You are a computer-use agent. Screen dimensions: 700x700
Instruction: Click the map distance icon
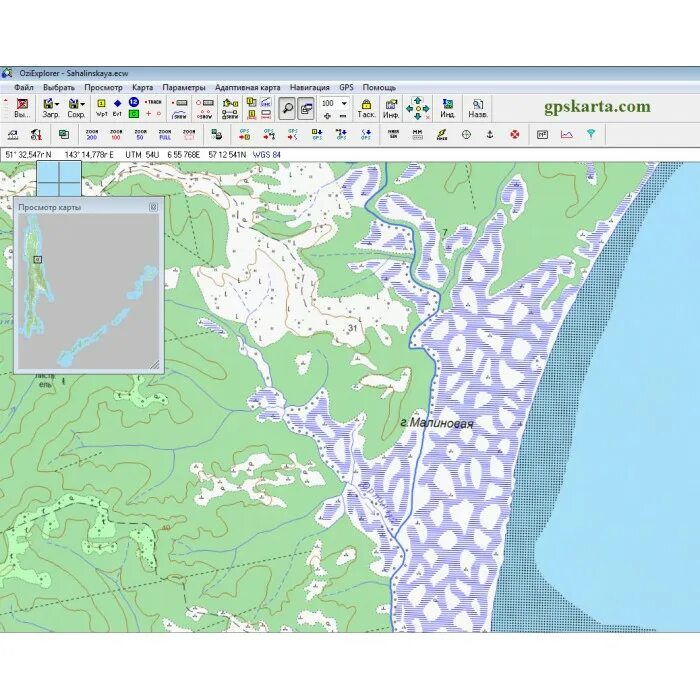pyautogui.click(x=13, y=134)
